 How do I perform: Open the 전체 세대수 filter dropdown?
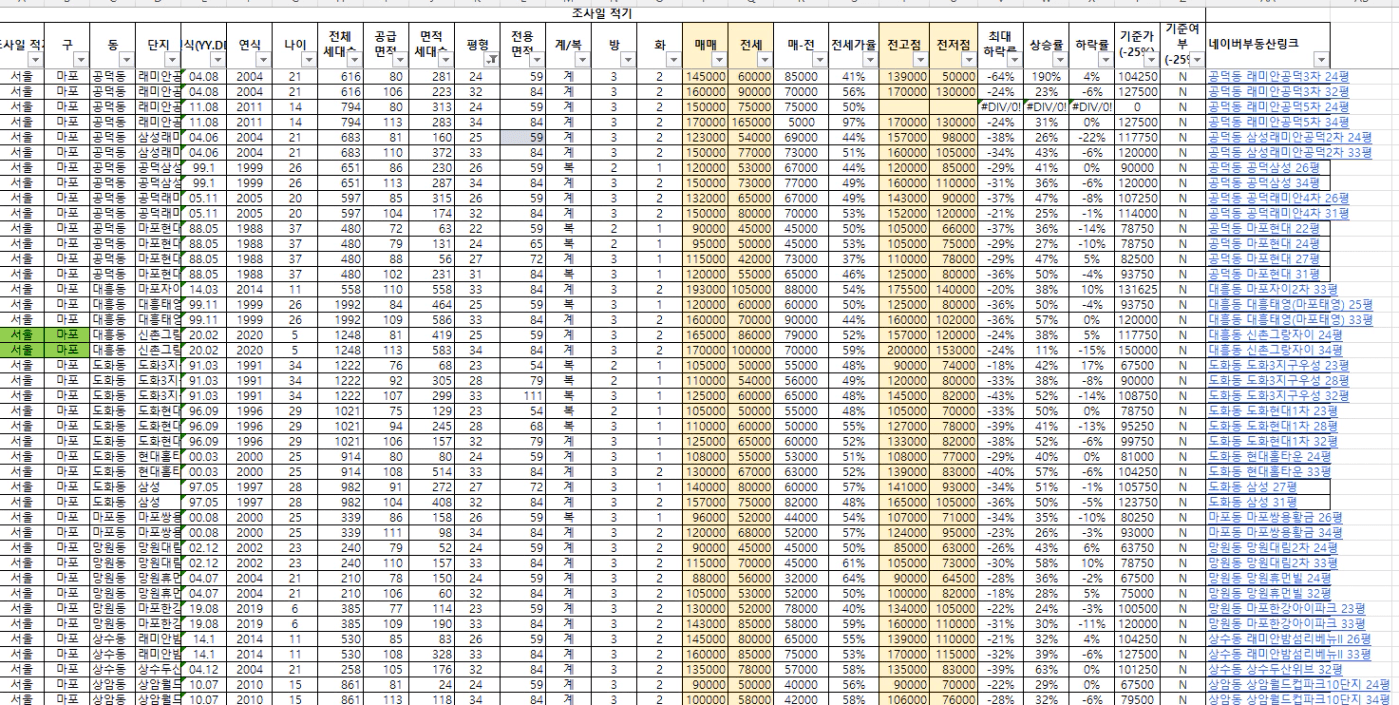pos(355,61)
